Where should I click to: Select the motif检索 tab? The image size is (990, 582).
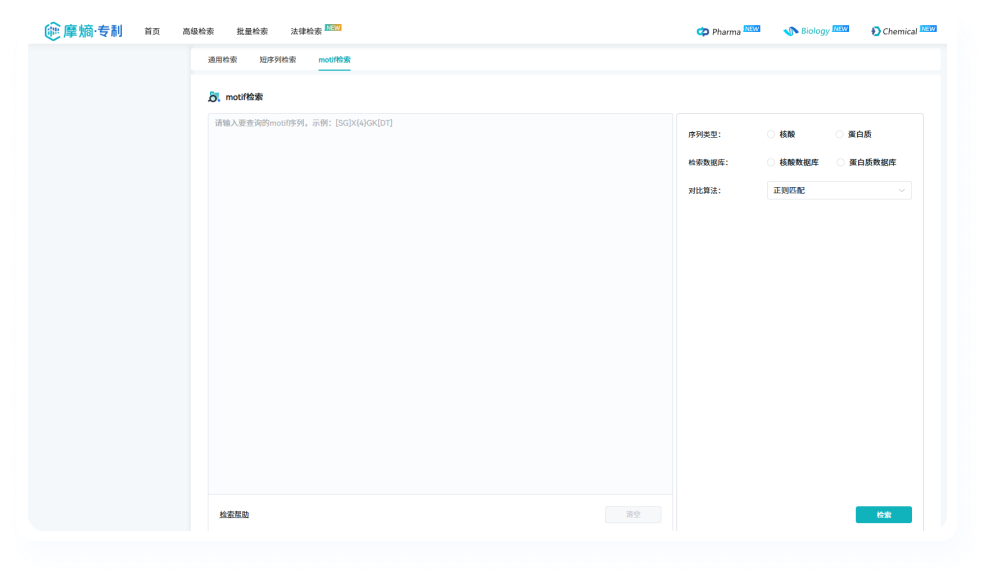pyautogui.click(x=334, y=60)
